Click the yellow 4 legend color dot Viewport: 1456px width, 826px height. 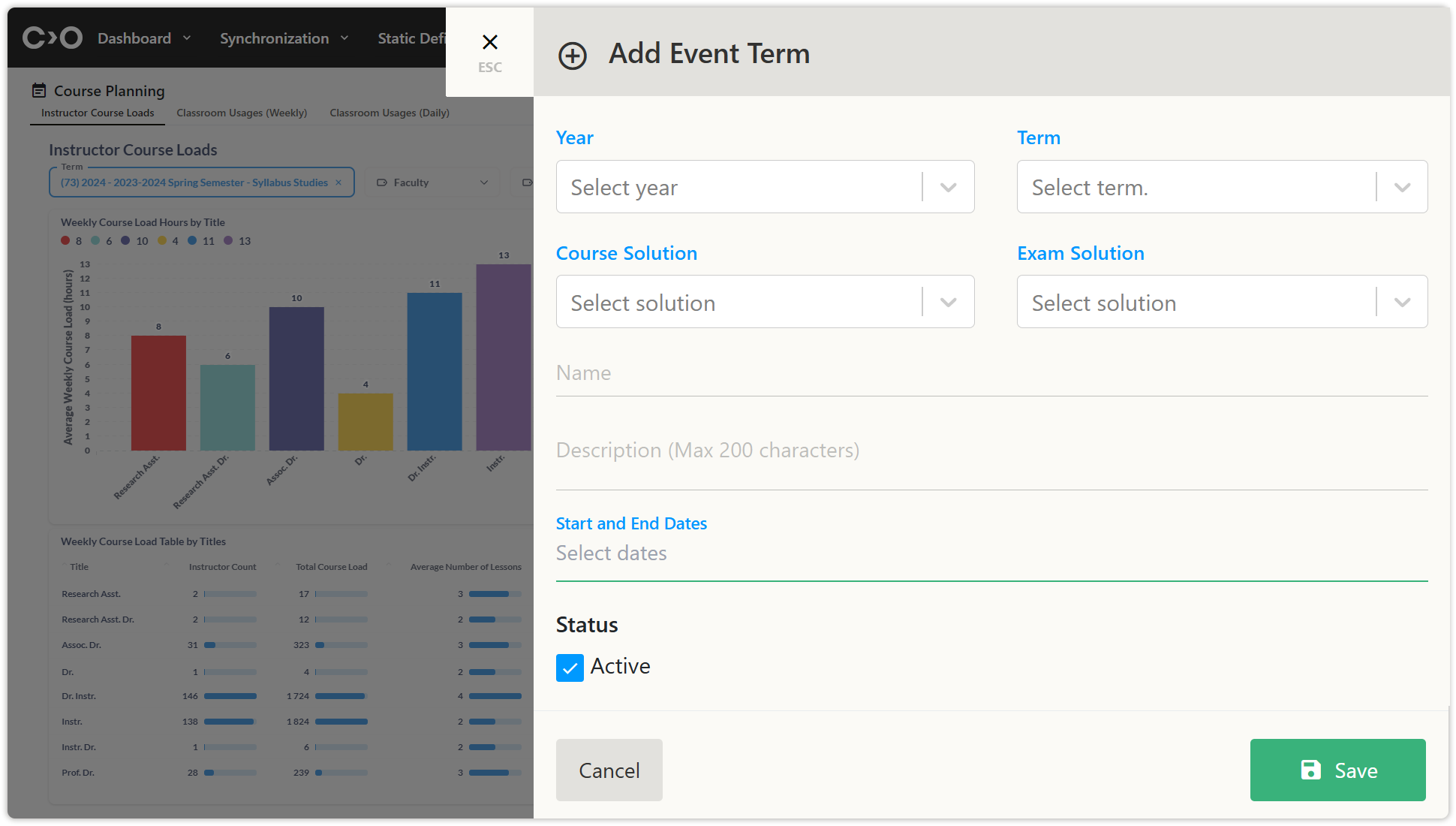tap(162, 241)
